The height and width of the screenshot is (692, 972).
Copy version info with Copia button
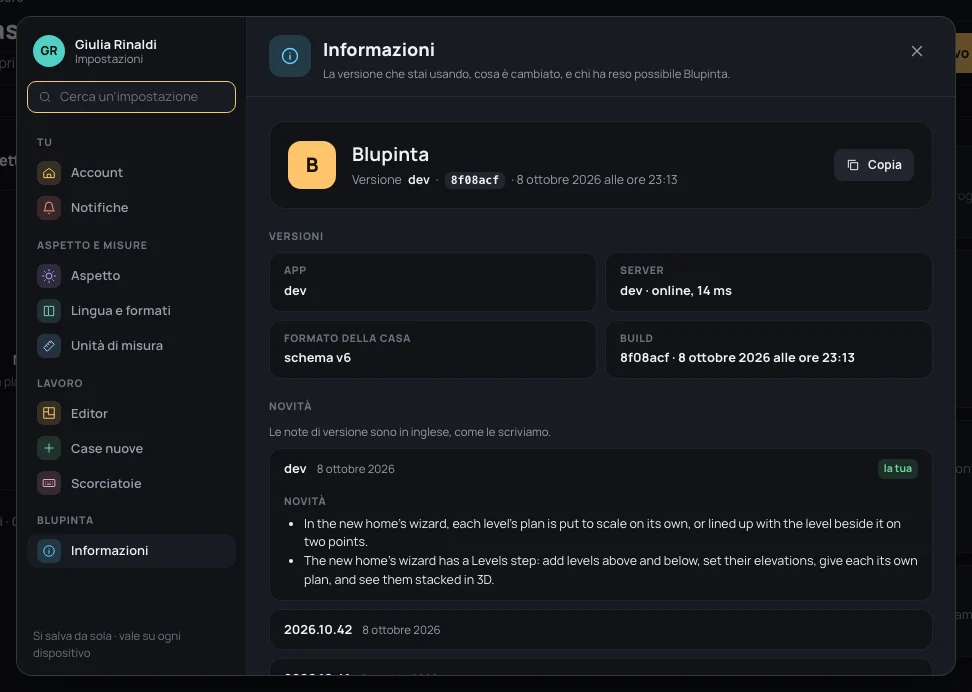pos(873,165)
